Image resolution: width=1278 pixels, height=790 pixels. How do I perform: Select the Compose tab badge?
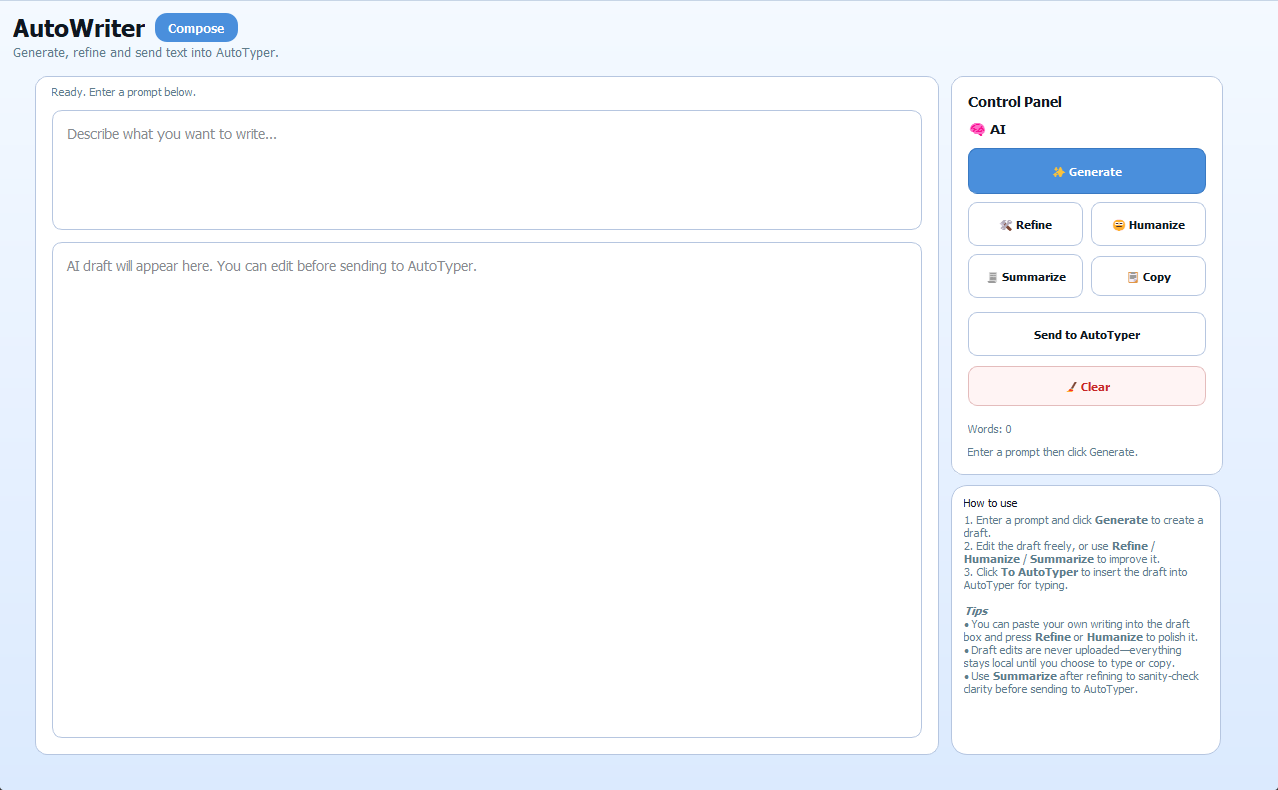click(x=196, y=28)
